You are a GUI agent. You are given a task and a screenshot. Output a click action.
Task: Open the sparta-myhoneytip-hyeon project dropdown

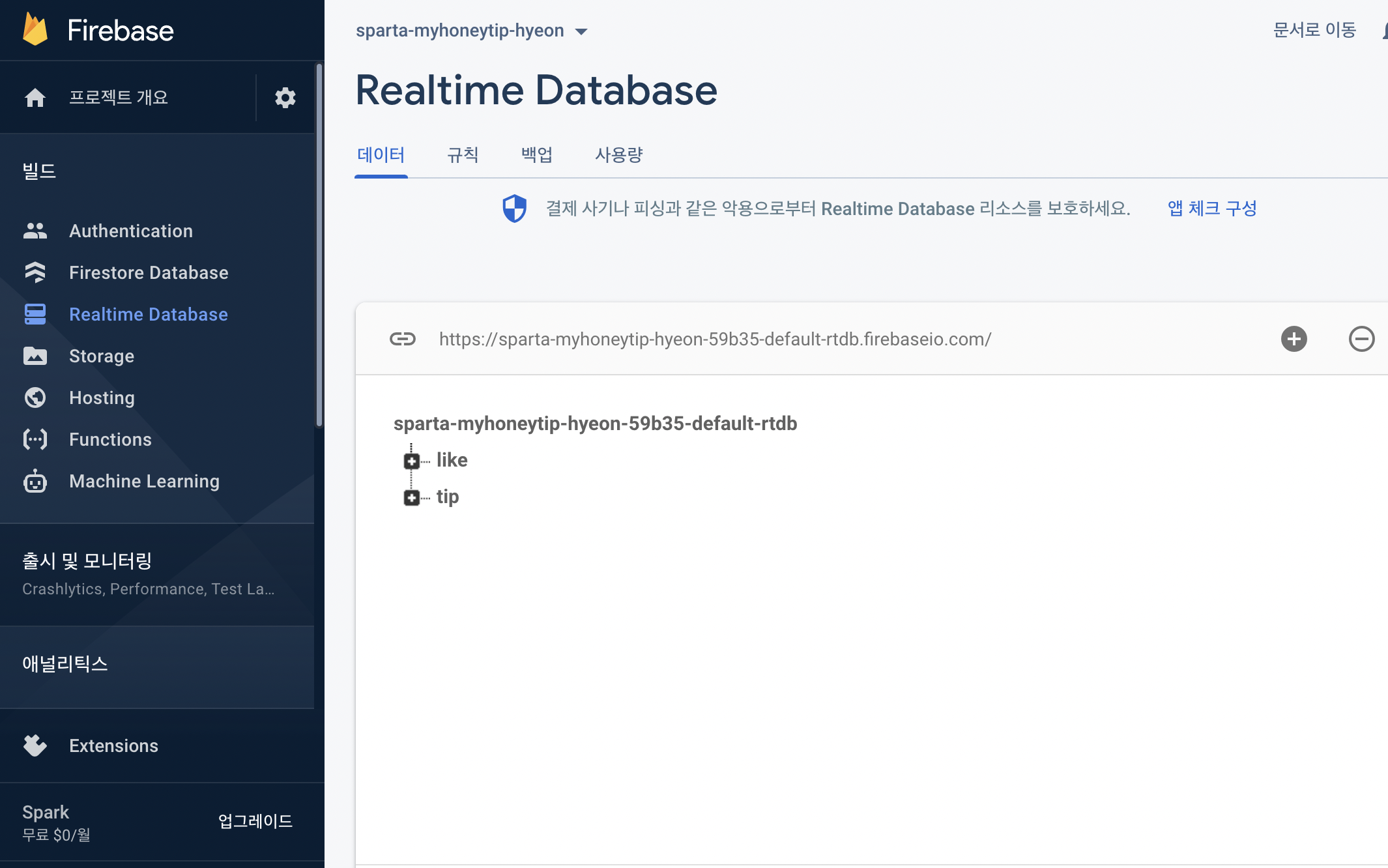point(472,31)
